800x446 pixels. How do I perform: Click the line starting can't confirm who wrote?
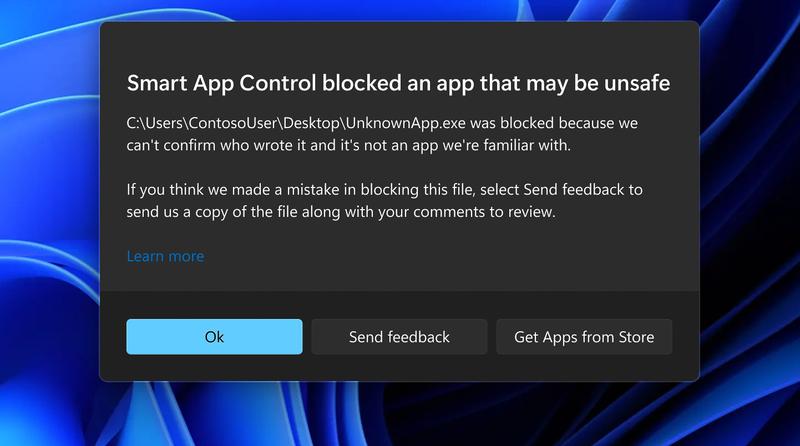(348, 145)
